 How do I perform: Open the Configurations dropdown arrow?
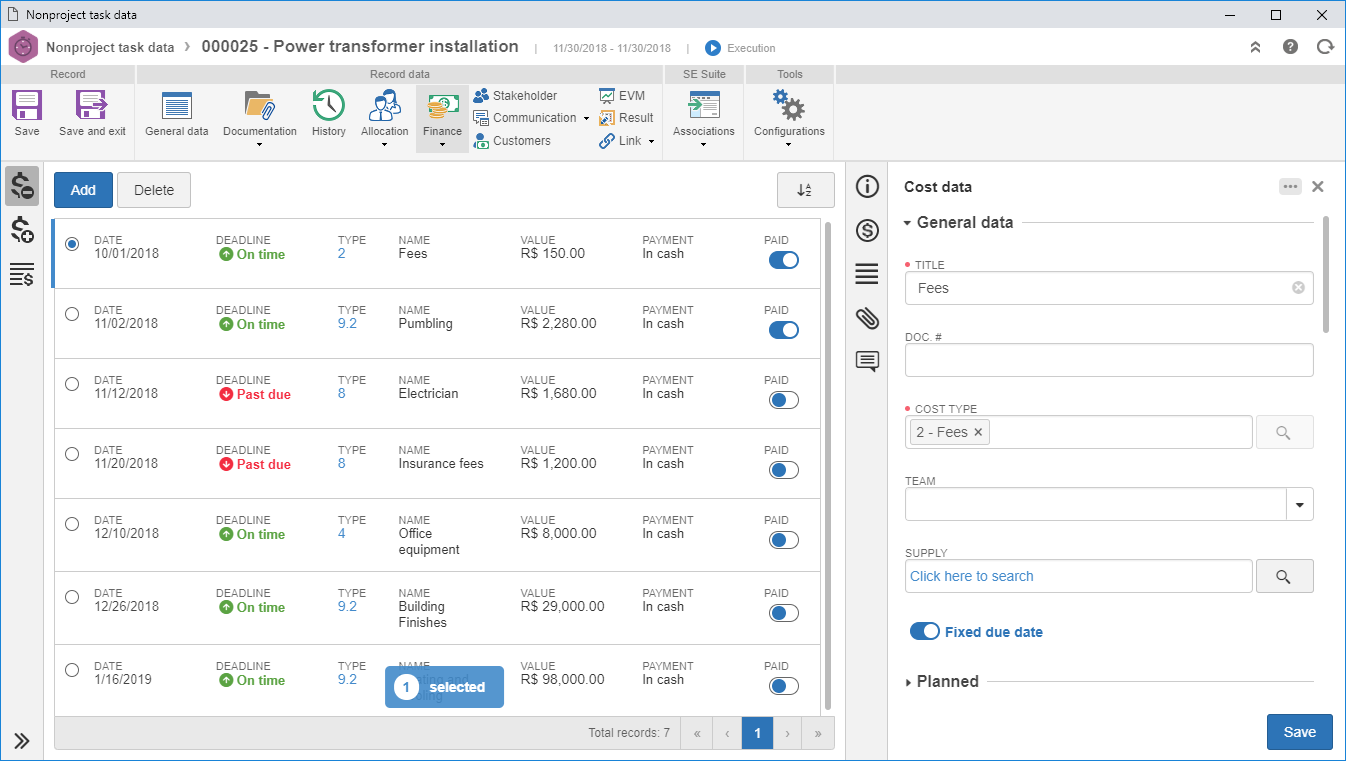pyautogui.click(x=789, y=146)
